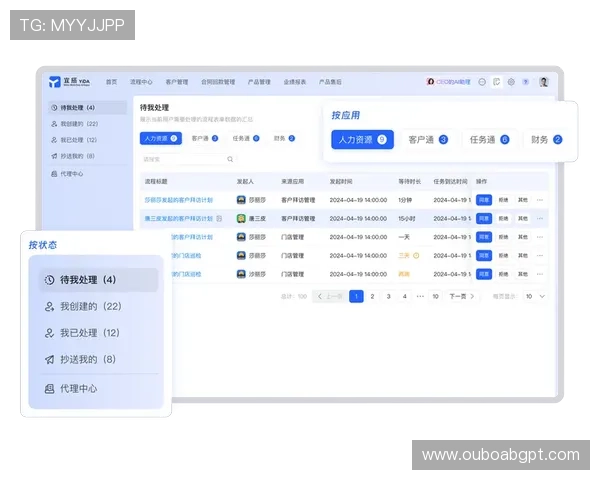Click the green 唐三皮 avatar in the table
Screen dimensions: 600x480
241,219
